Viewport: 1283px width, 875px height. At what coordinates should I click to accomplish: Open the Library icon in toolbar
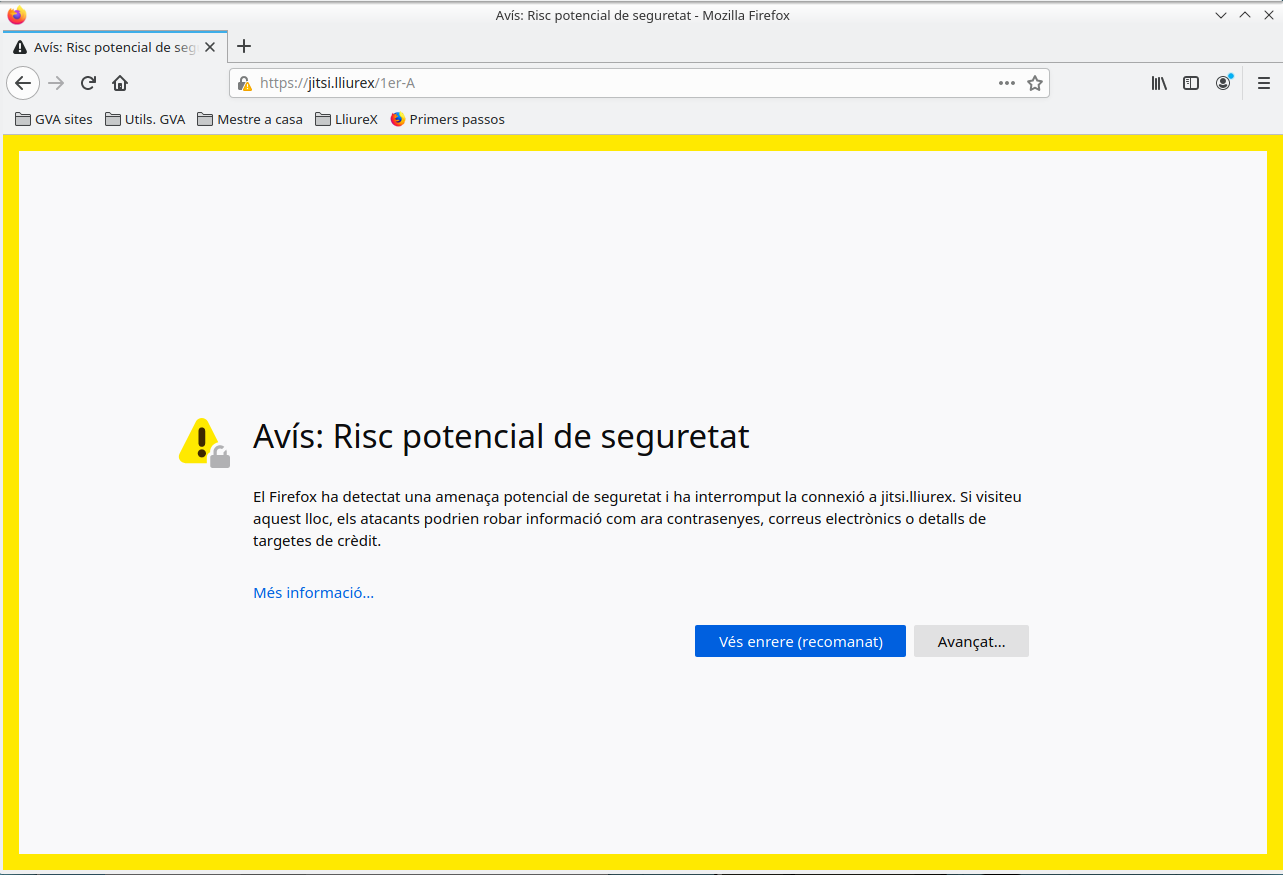(1159, 84)
